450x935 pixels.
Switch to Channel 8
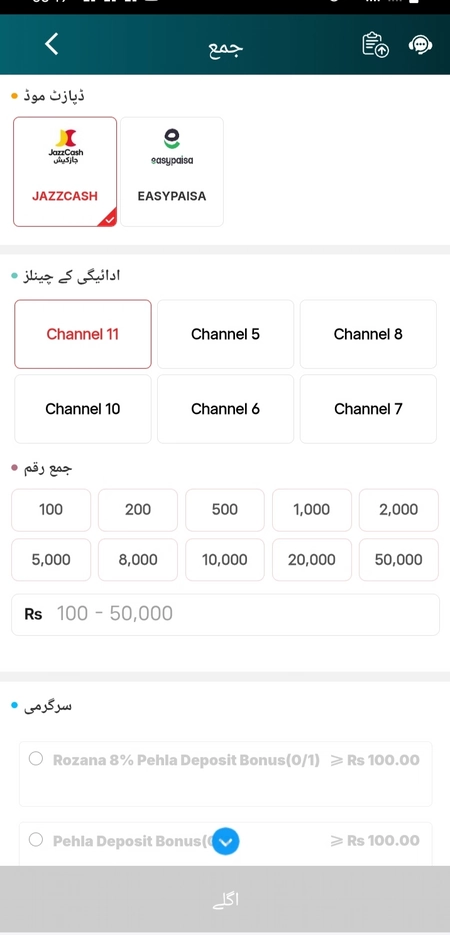pos(368,334)
